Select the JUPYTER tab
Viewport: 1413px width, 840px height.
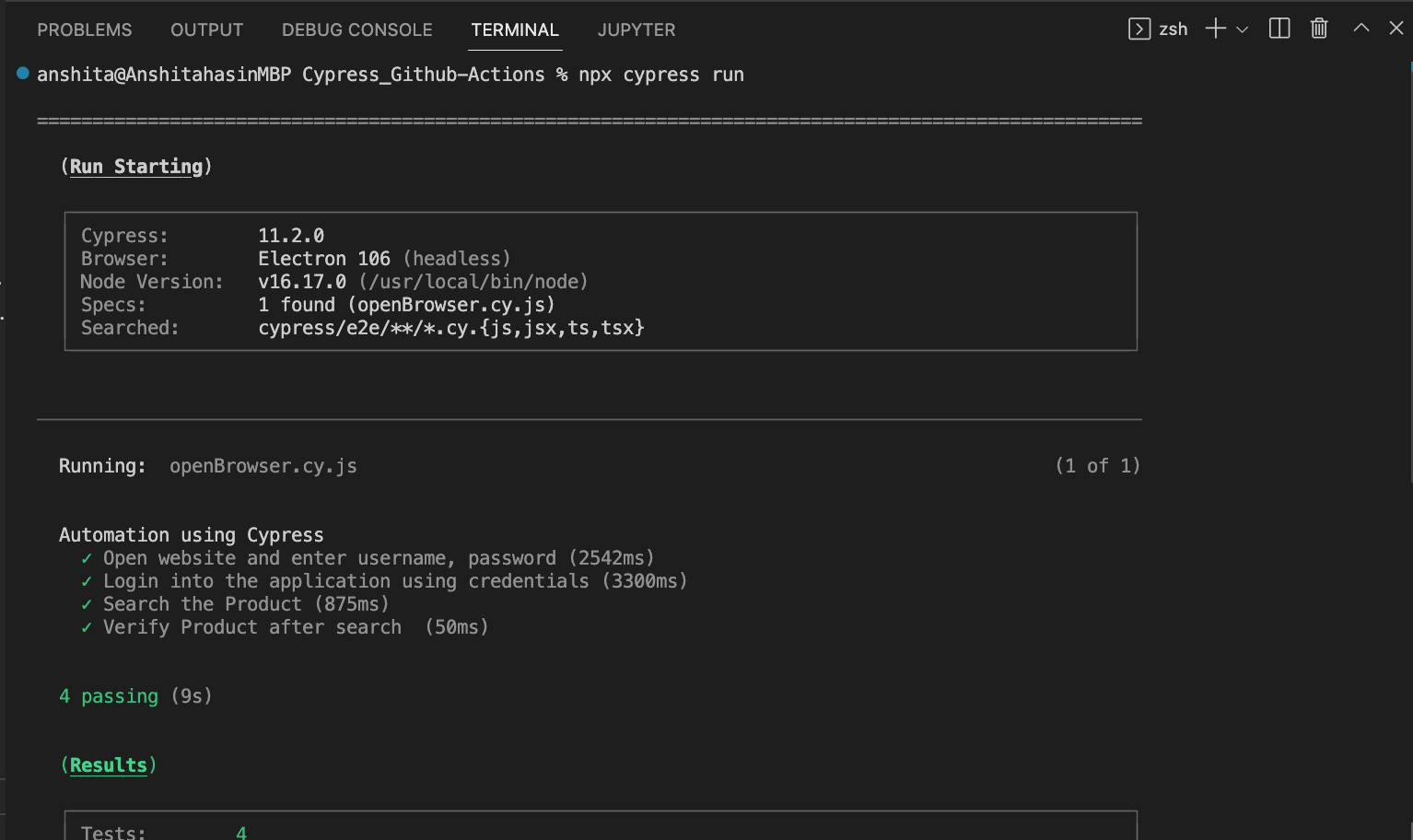coord(636,29)
